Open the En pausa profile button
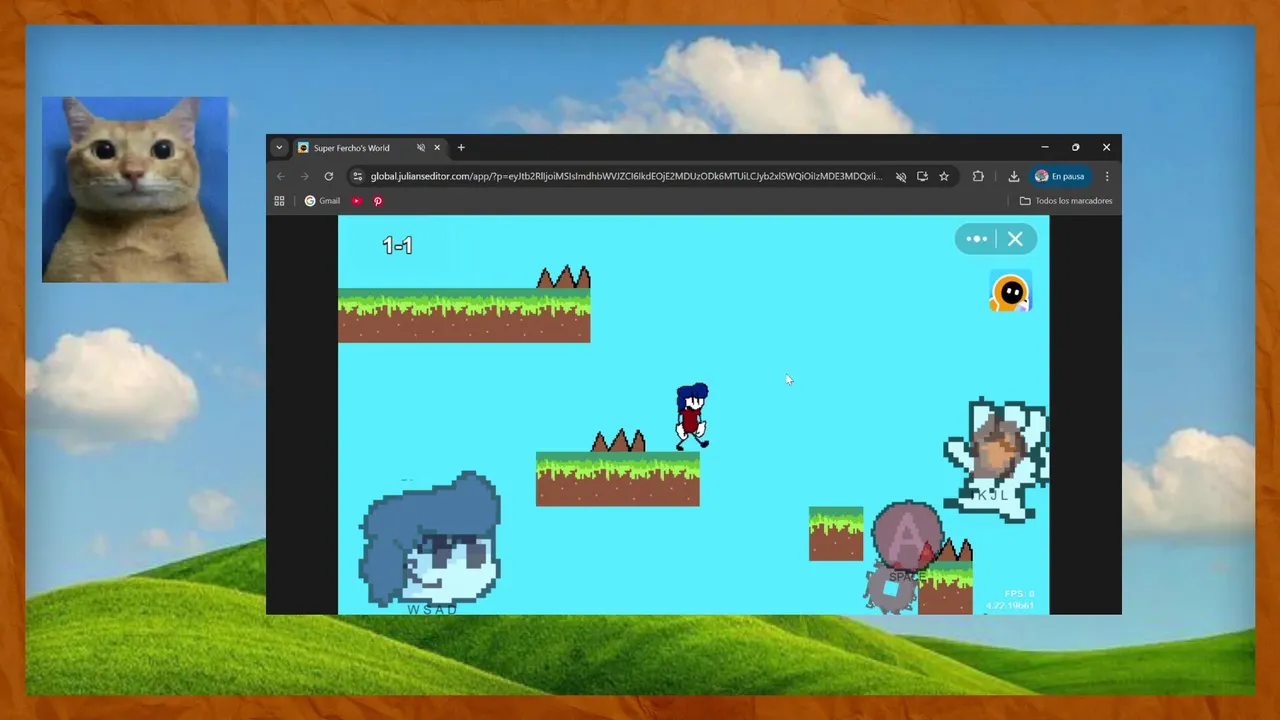This screenshot has height=720, width=1280. [x=1060, y=176]
